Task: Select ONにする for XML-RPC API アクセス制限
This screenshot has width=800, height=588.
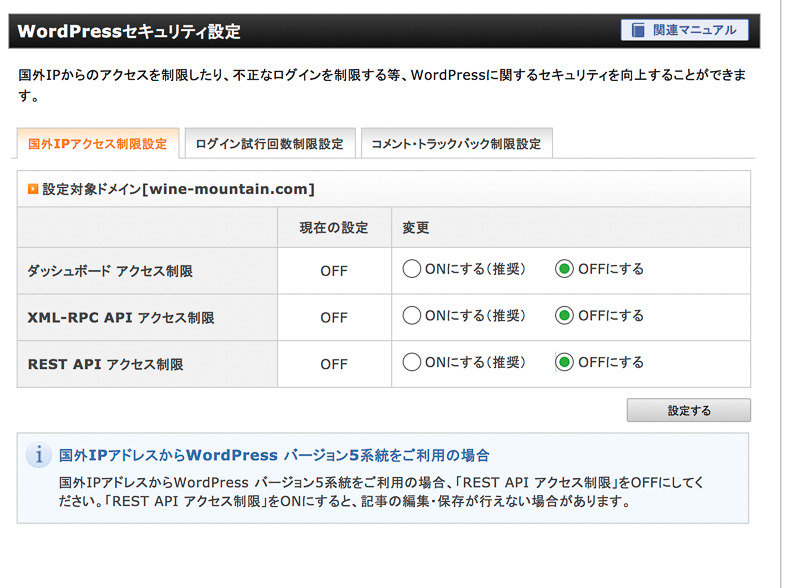Action: coord(412,315)
